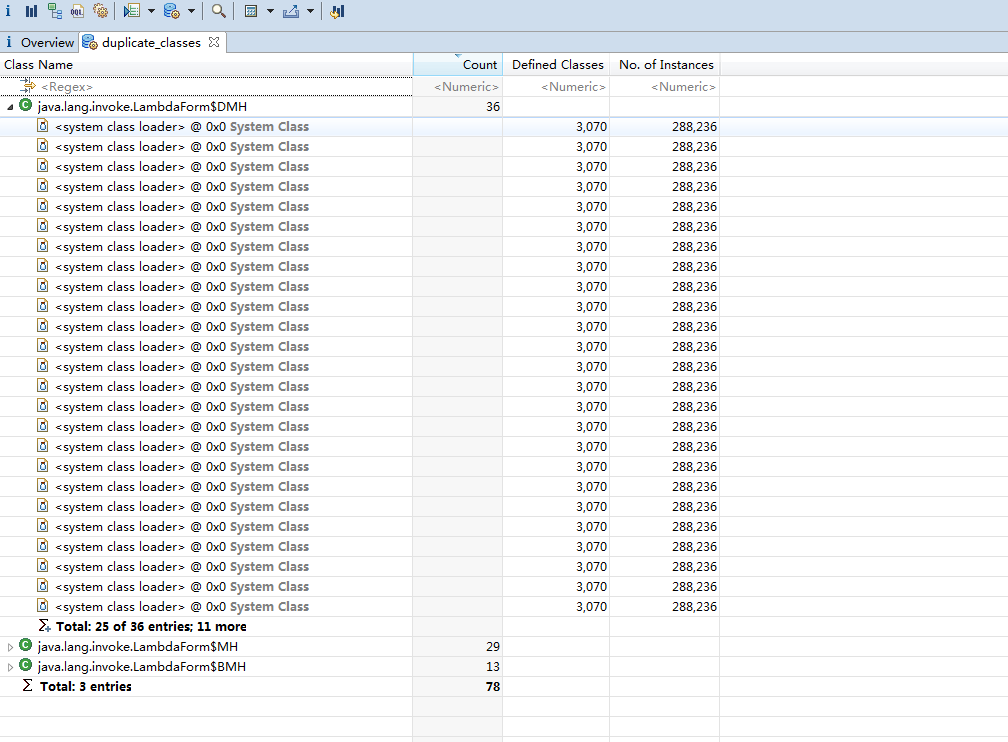Click the LambdaForm$BMH class icon

tap(26, 665)
